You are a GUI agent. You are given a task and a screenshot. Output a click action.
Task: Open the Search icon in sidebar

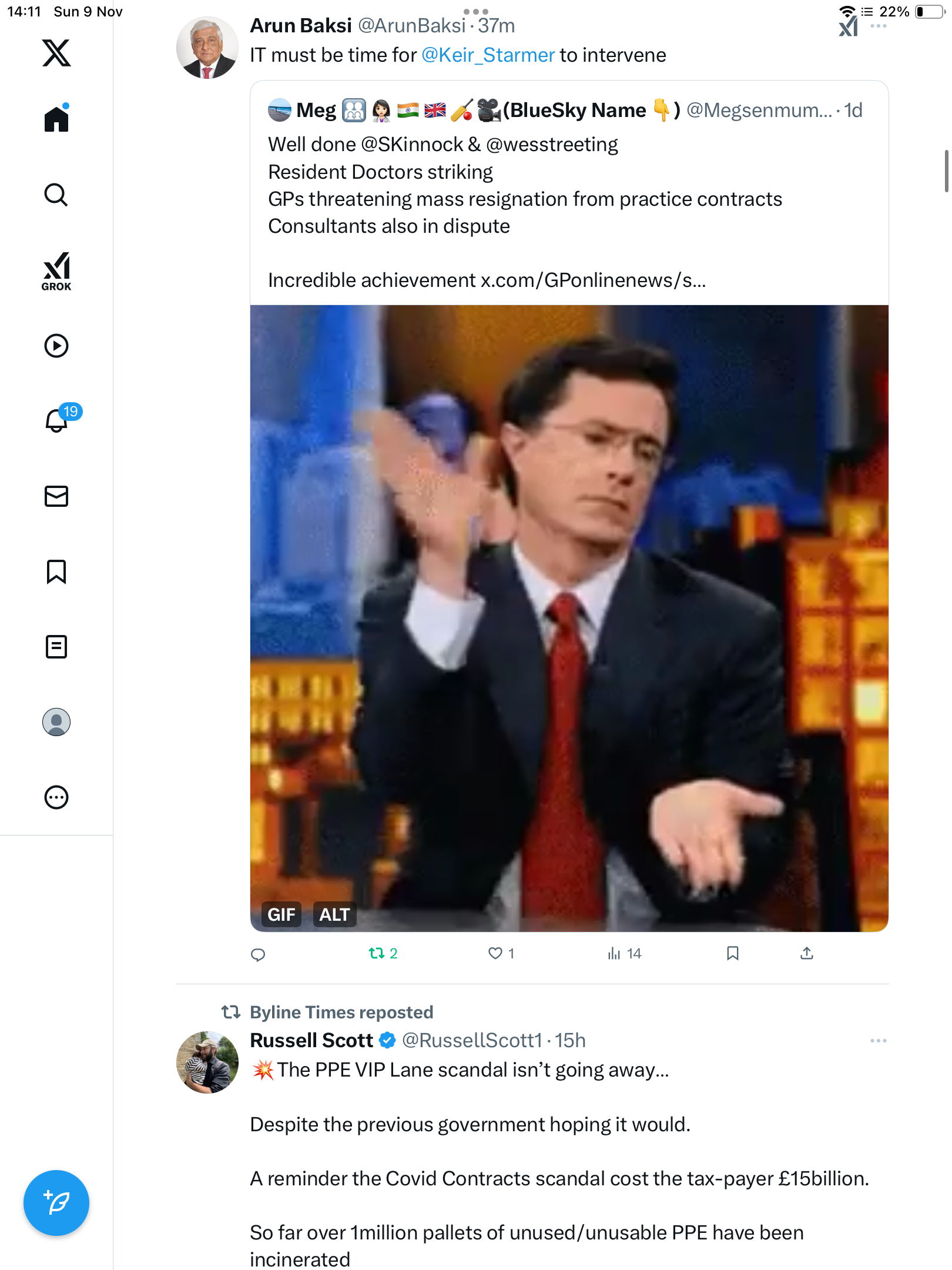56,195
